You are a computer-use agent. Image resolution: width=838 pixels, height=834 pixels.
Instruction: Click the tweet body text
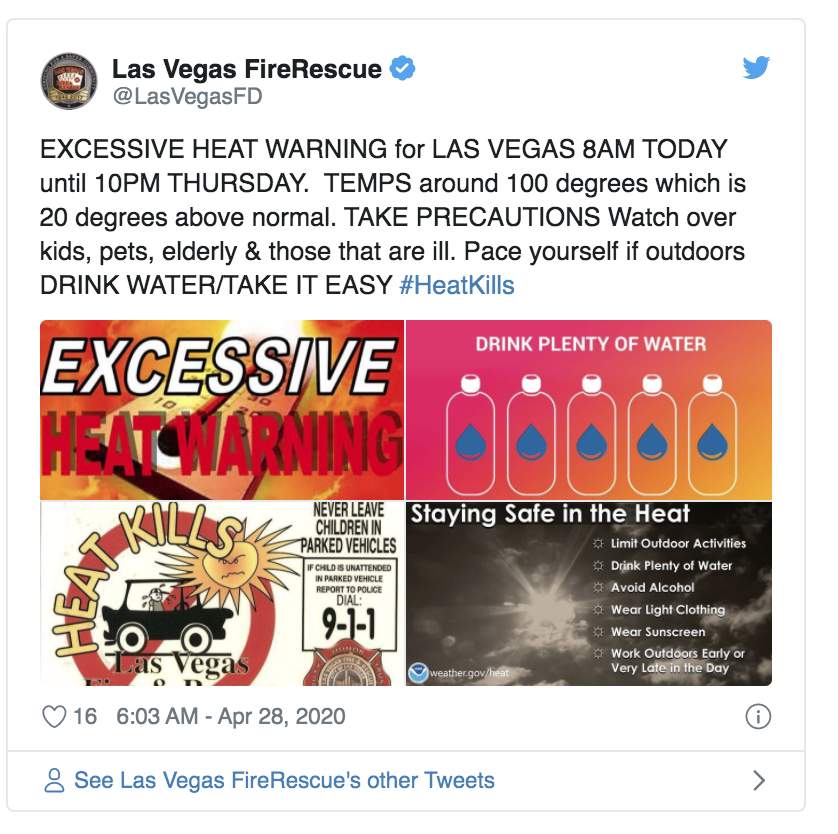(393, 217)
